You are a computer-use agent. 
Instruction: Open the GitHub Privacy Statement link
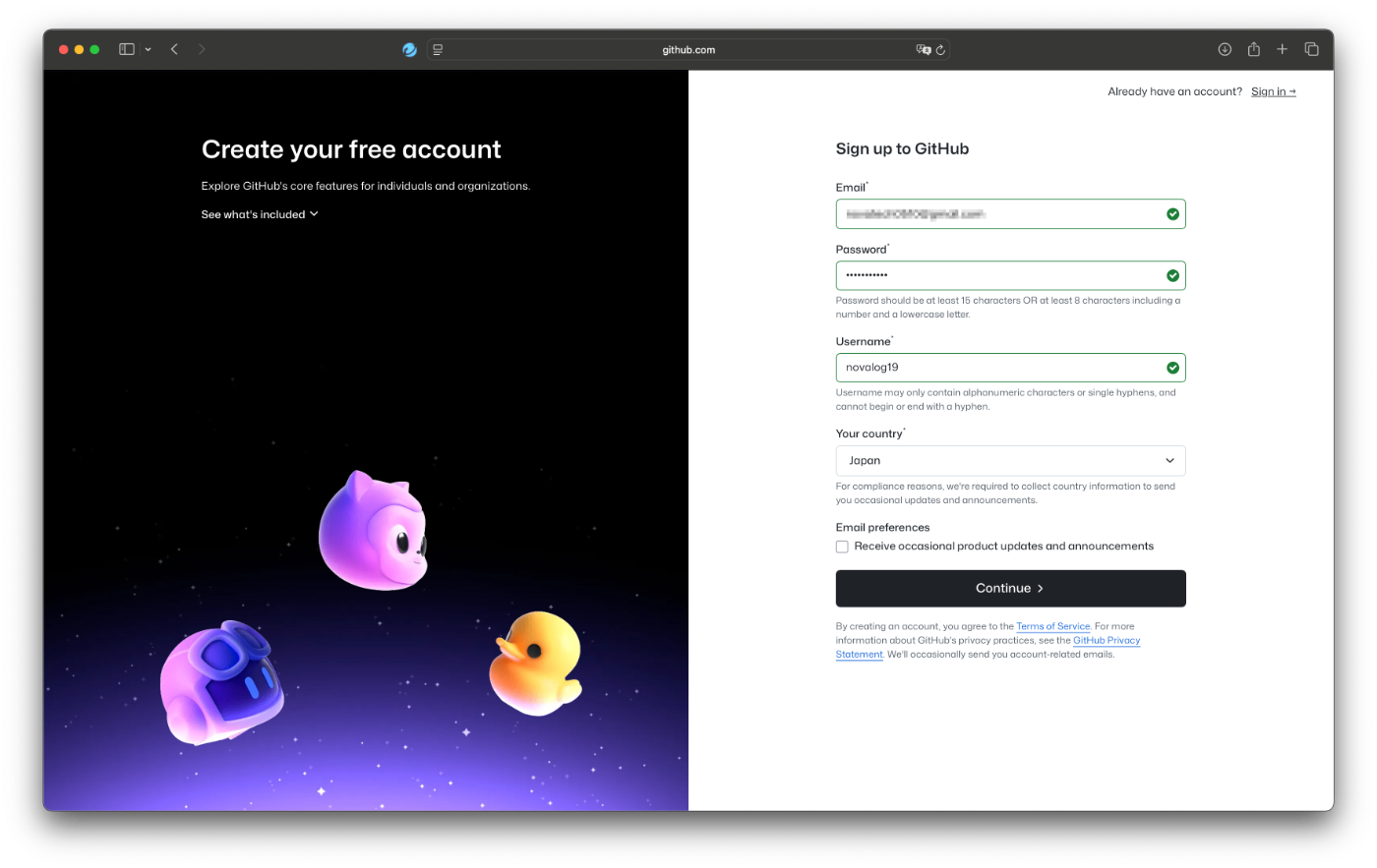(1107, 640)
